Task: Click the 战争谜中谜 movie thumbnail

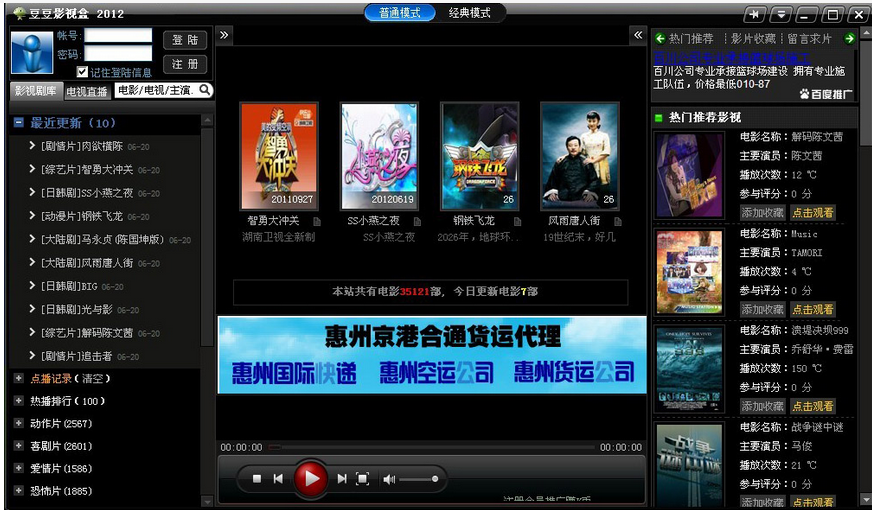Action: click(690, 465)
